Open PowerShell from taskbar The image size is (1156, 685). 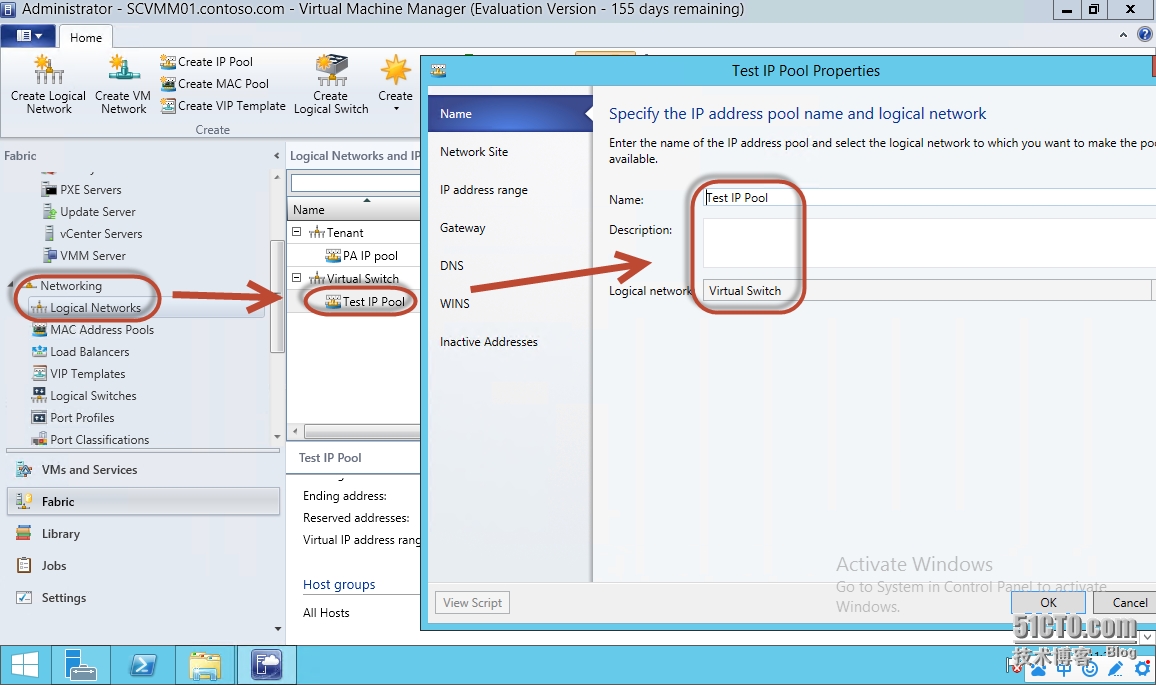click(x=142, y=665)
